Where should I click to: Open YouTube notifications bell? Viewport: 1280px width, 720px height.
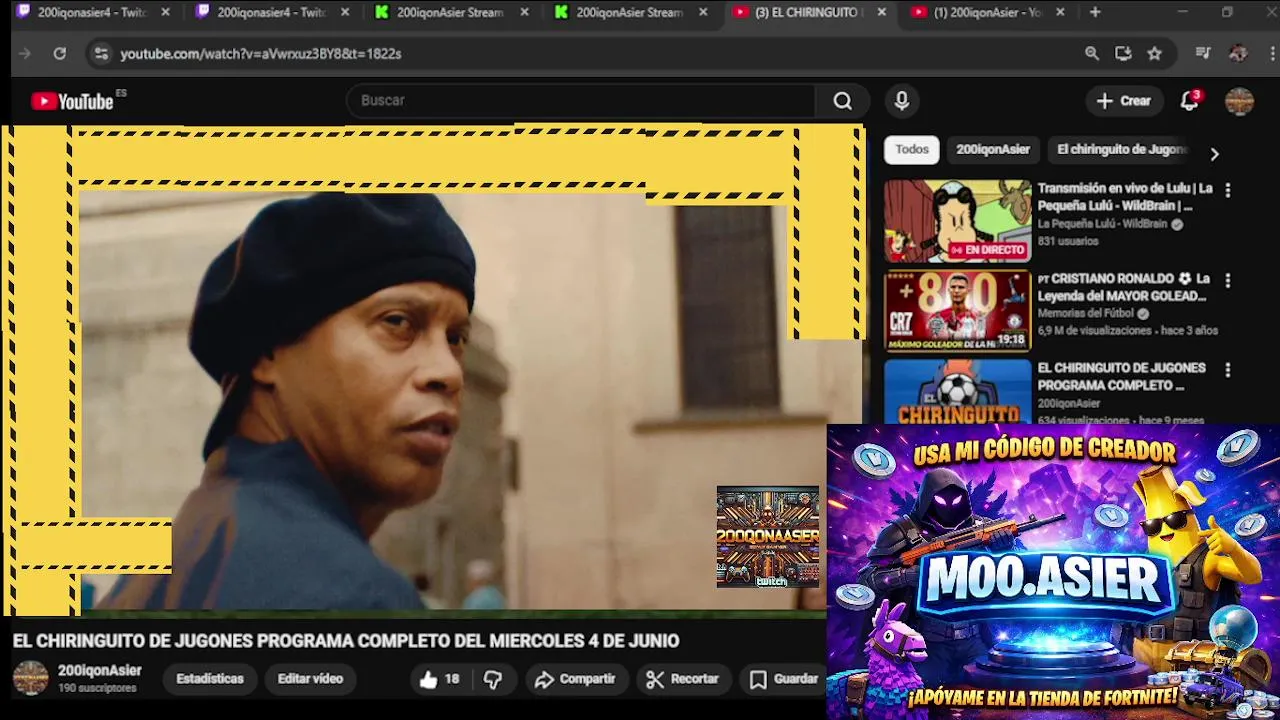coord(1189,101)
